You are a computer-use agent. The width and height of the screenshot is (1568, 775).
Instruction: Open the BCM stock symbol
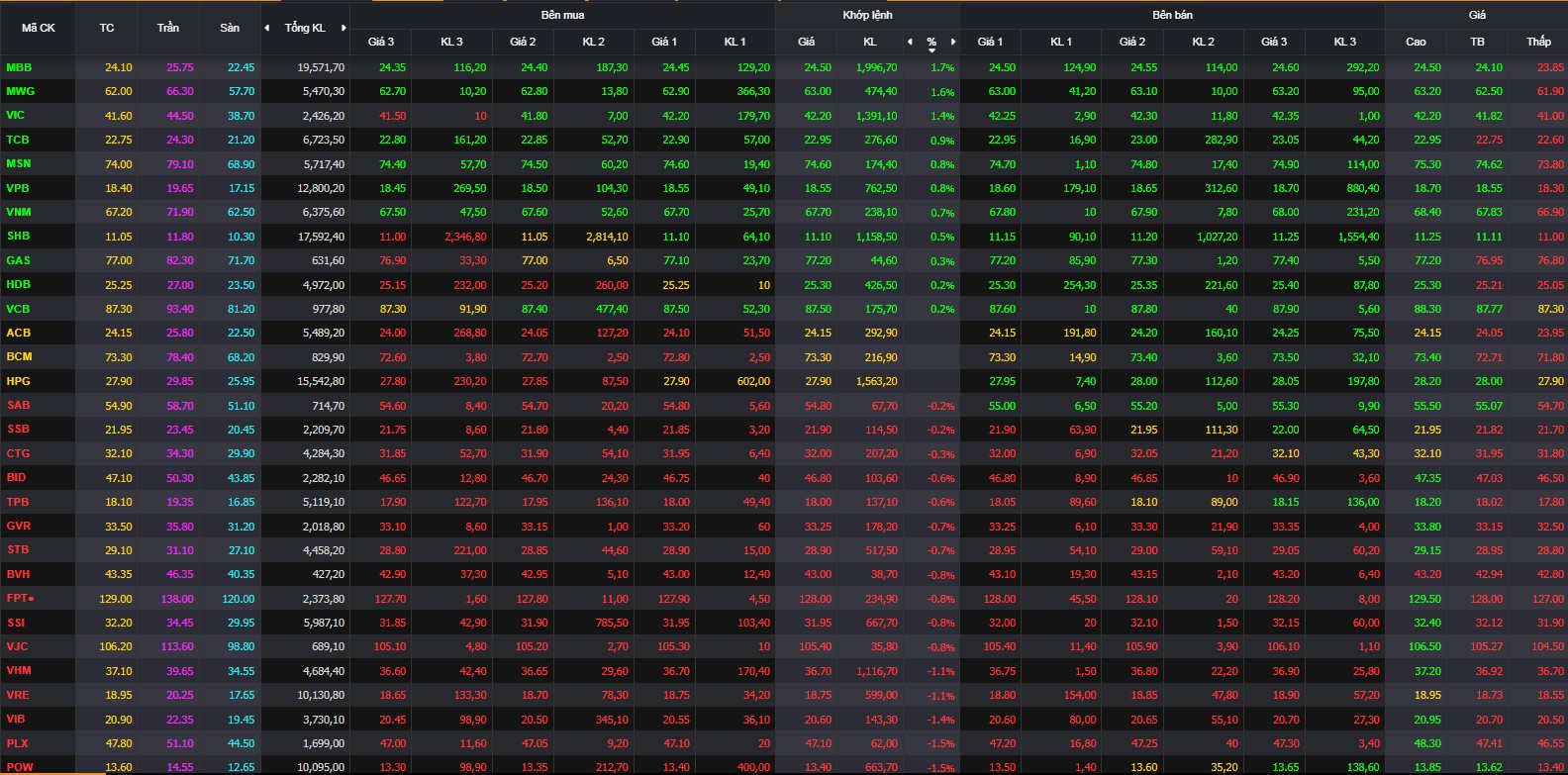click(x=19, y=356)
